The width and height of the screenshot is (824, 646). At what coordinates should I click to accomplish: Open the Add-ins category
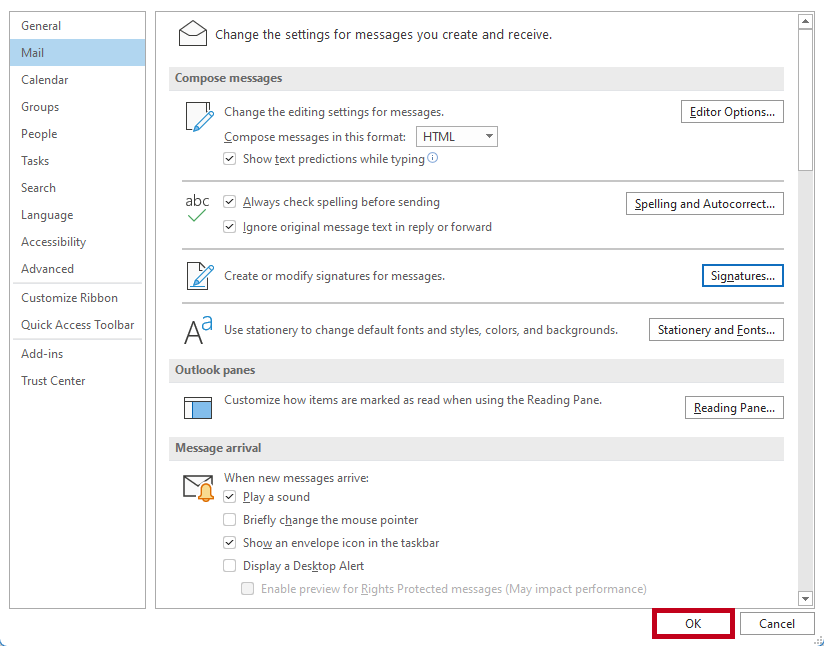[x=77, y=354]
